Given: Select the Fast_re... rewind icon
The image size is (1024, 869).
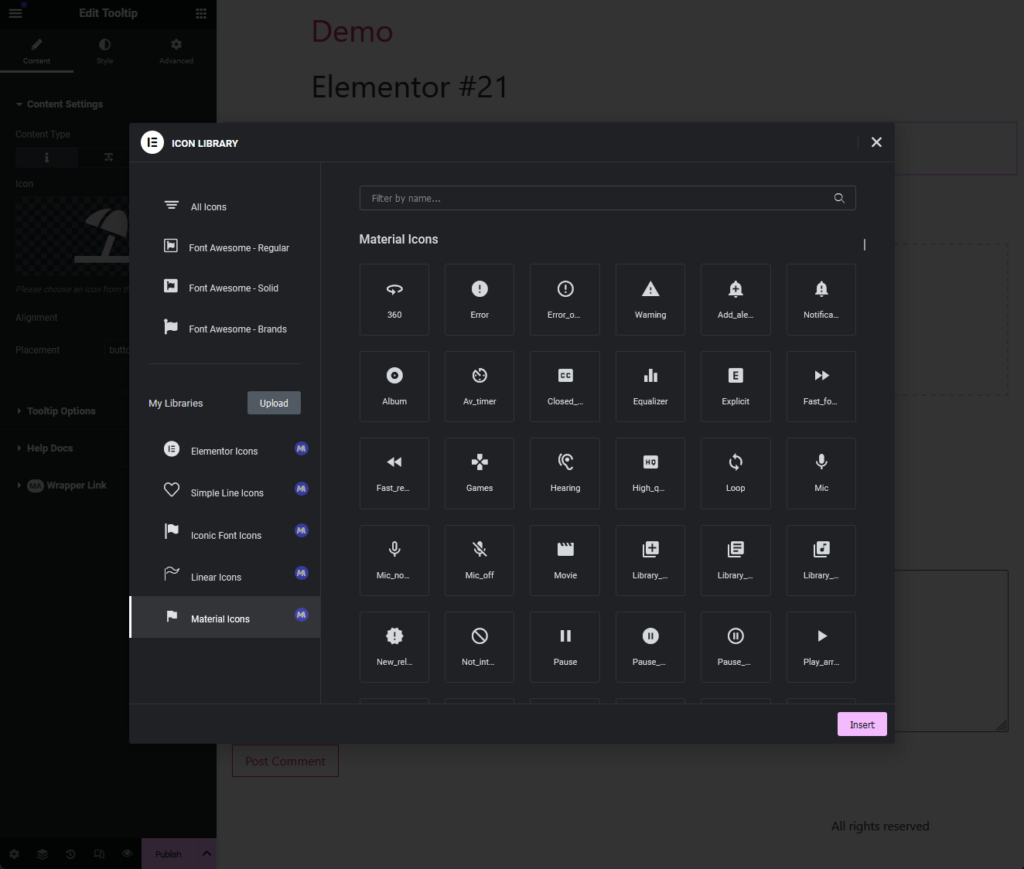Looking at the screenshot, I should (x=394, y=473).
